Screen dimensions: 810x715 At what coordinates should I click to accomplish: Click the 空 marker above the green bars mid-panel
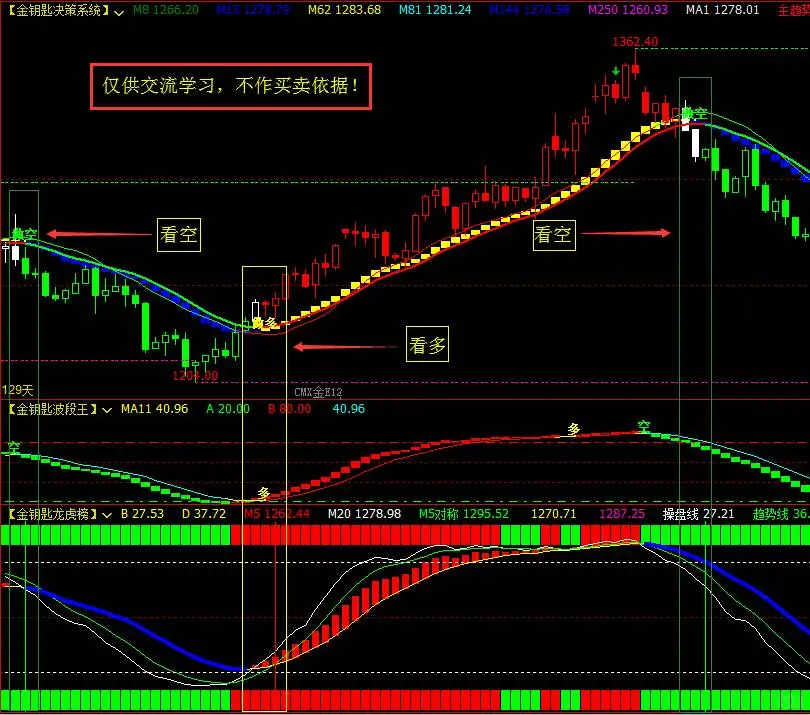coord(645,425)
